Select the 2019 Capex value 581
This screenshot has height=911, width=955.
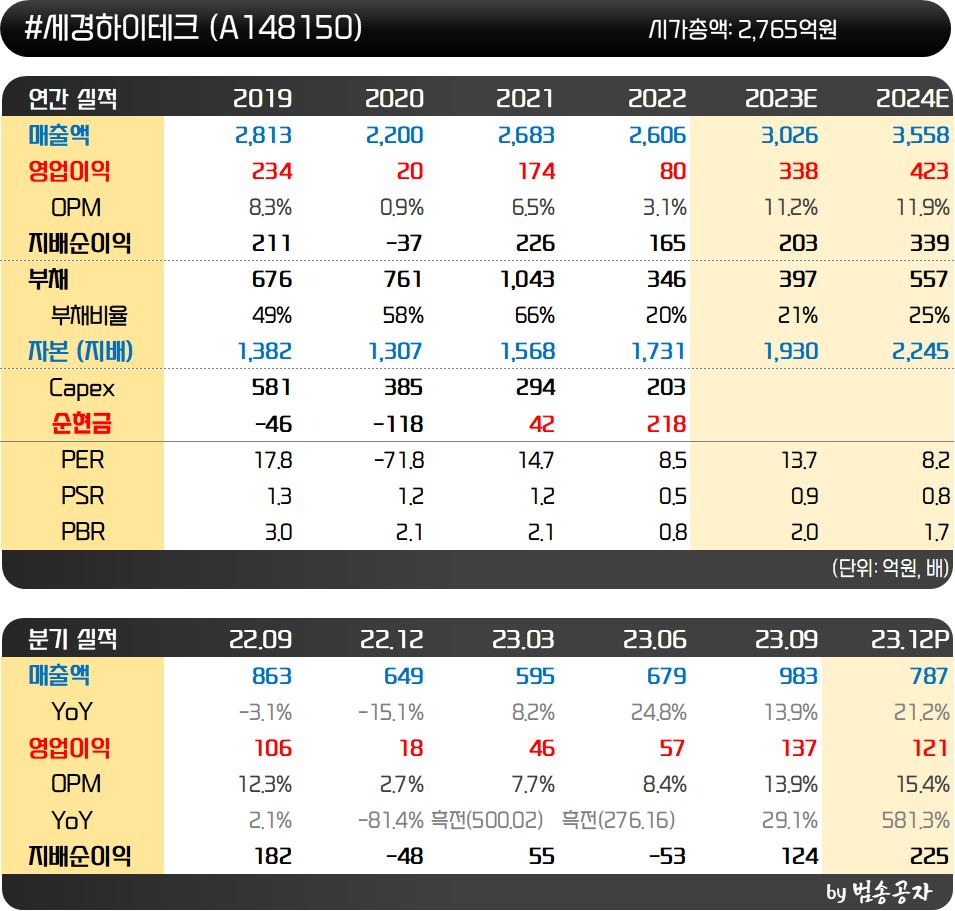(272, 387)
